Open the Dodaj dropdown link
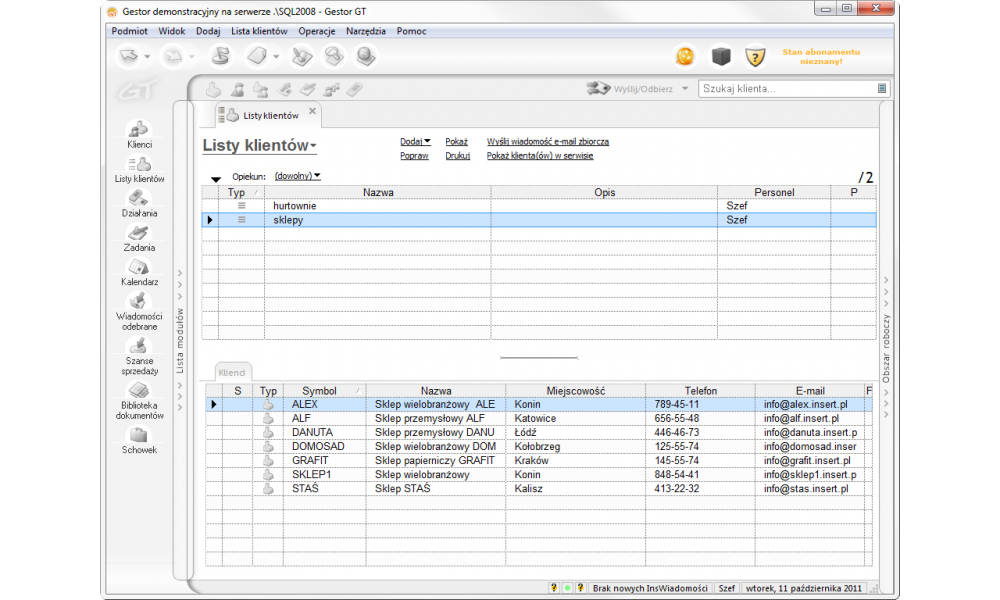This screenshot has height=600, width=1000. (415, 142)
